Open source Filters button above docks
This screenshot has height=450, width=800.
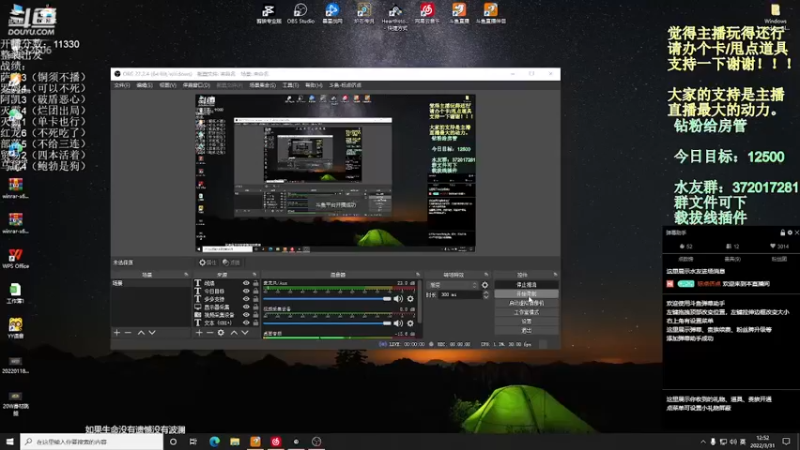(x=232, y=263)
